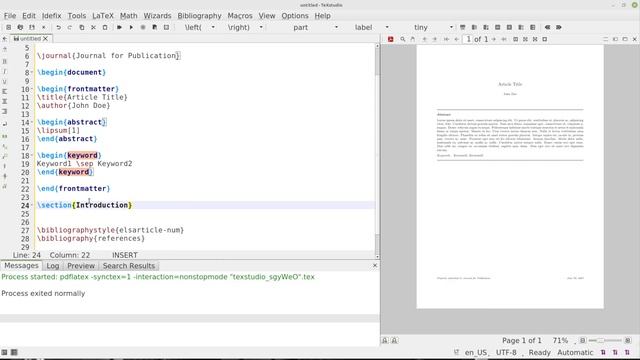Click the UTF-8 encoding status entry
This screenshot has width=640, height=360.
pyautogui.click(x=506, y=352)
